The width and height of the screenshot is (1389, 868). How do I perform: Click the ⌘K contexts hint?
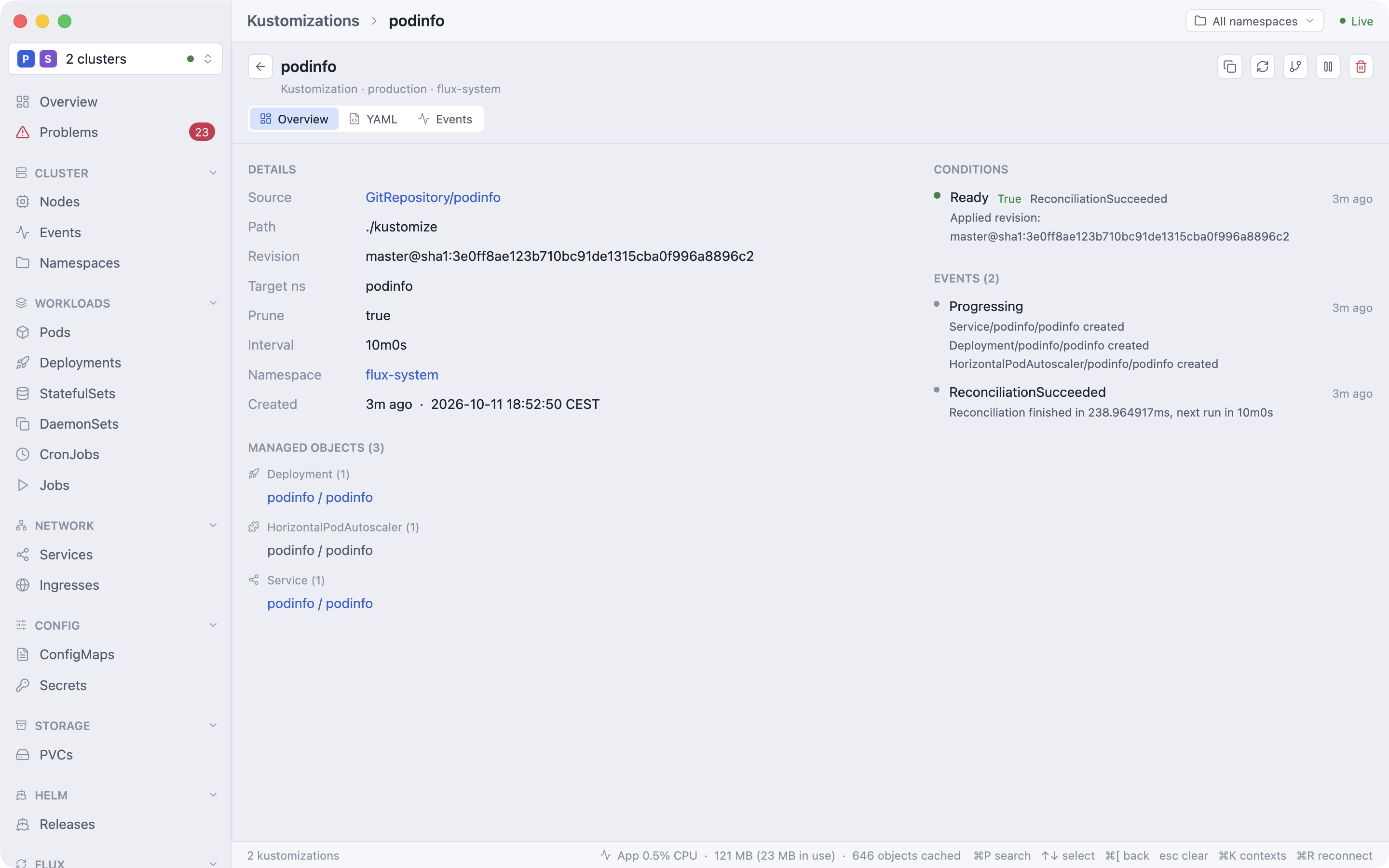point(1252,855)
